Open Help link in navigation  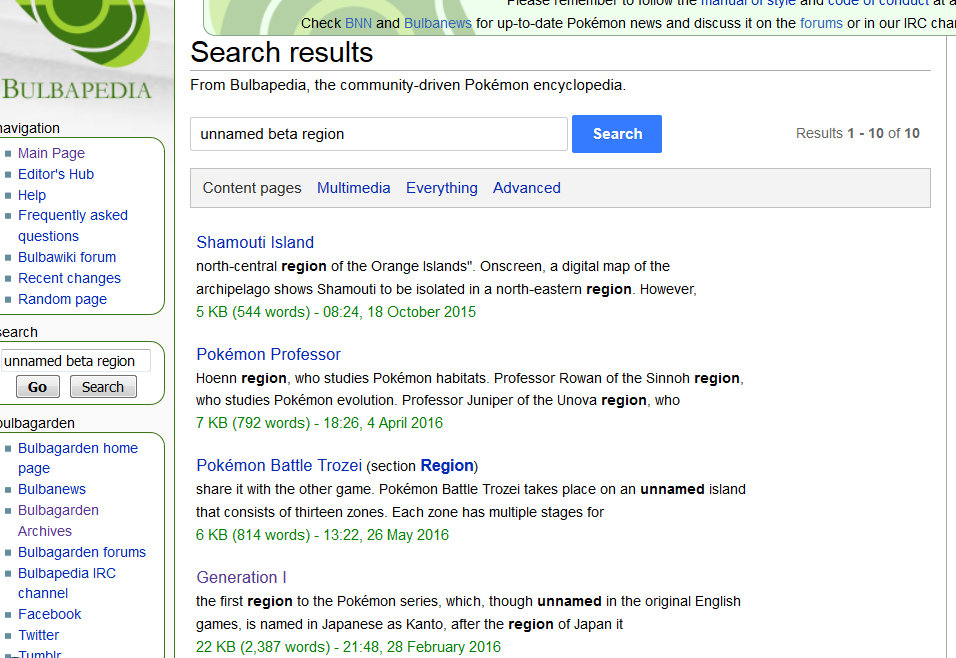pos(32,195)
